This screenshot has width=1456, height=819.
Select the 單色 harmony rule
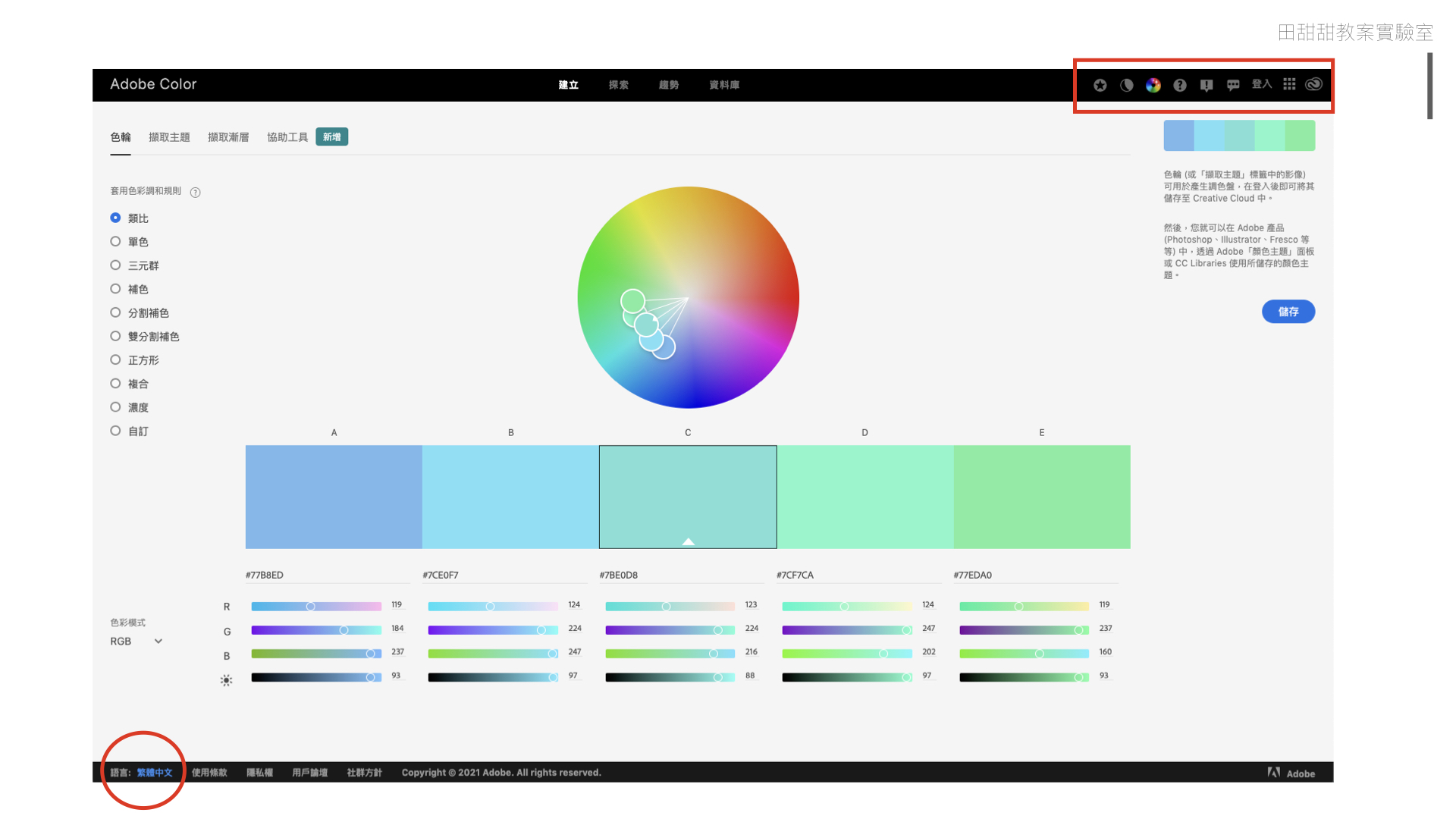[x=115, y=242]
